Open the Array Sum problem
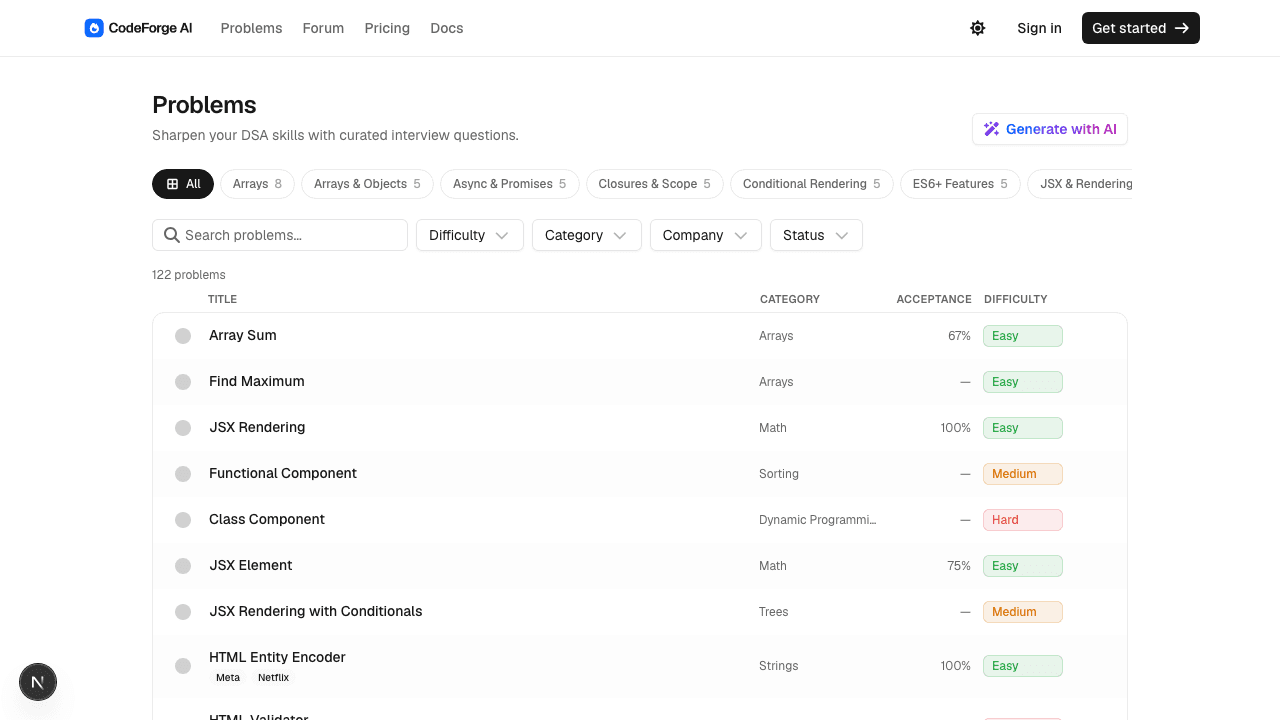The image size is (1280, 720). (243, 335)
